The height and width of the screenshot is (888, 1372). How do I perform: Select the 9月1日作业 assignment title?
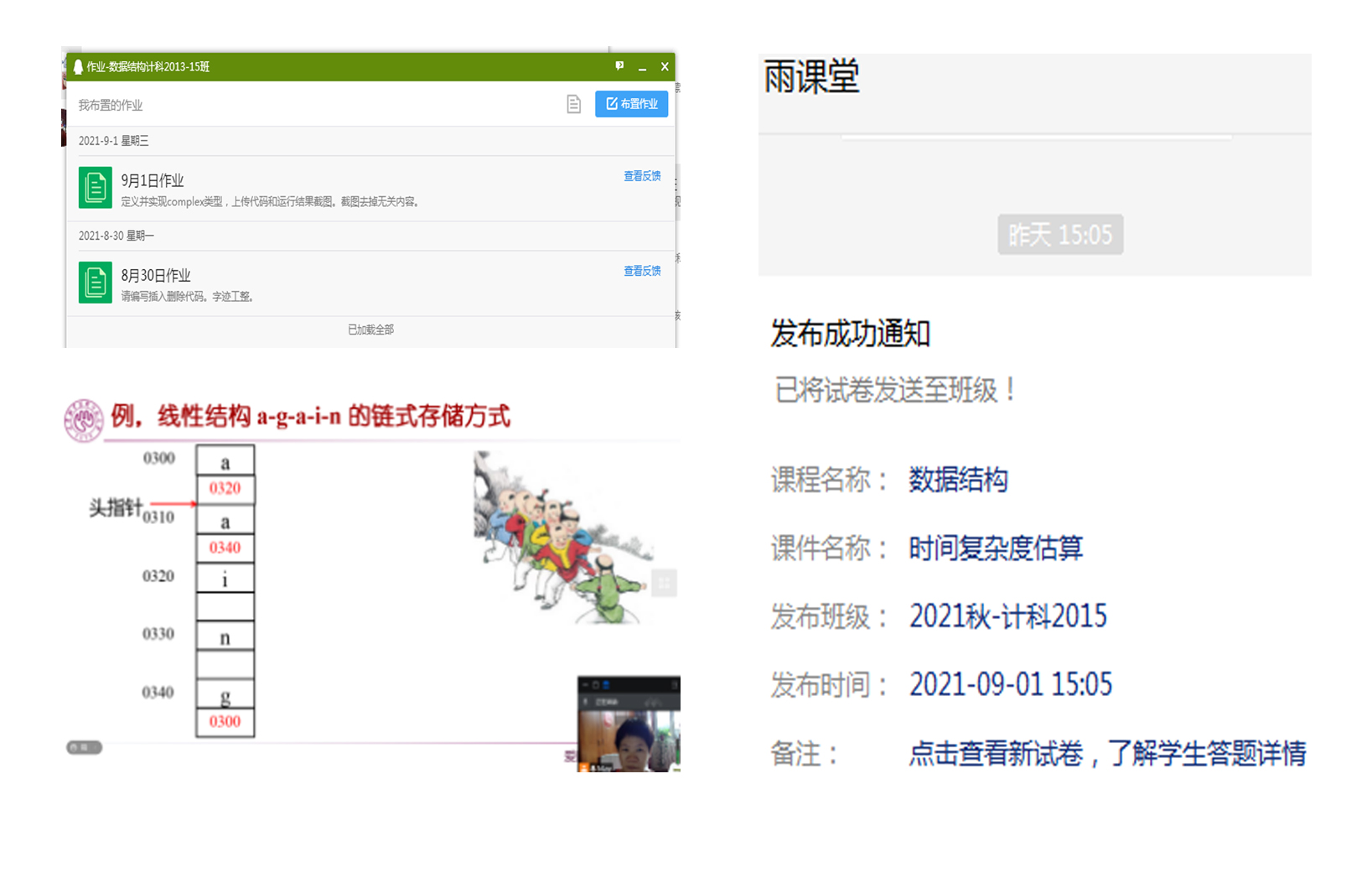[x=153, y=180]
